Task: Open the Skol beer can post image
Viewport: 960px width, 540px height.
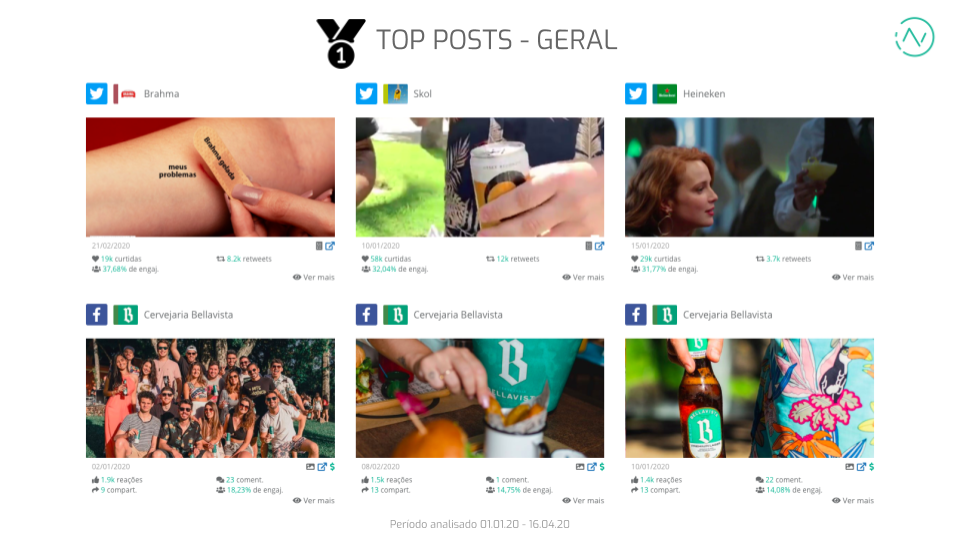Action: pyautogui.click(x=479, y=177)
